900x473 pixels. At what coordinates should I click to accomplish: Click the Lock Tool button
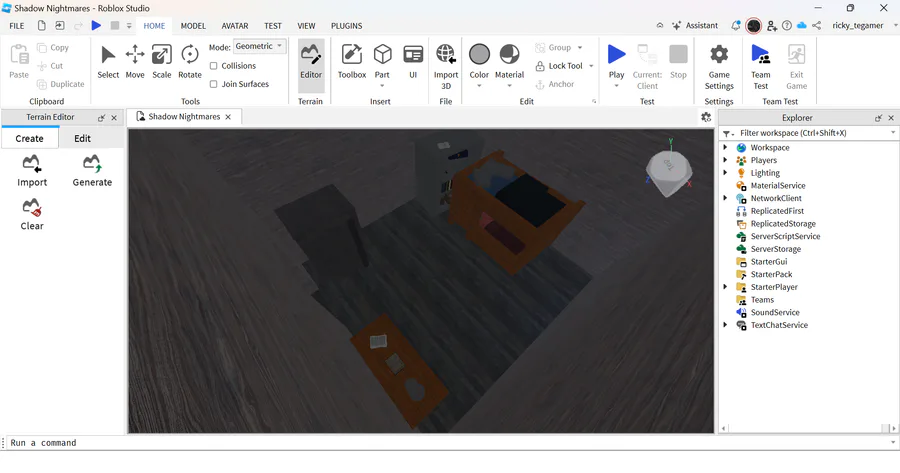click(x=560, y=66)
